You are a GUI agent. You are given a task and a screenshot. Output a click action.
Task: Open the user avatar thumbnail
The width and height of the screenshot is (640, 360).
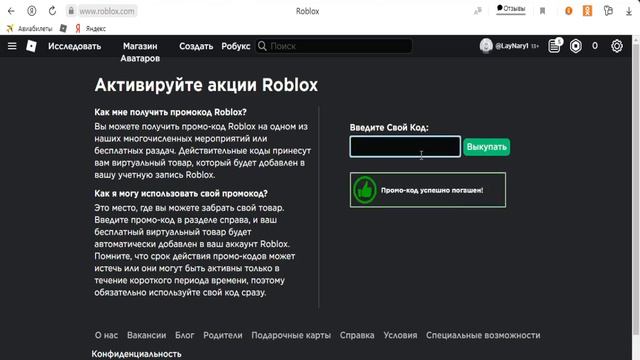[486, 46]
